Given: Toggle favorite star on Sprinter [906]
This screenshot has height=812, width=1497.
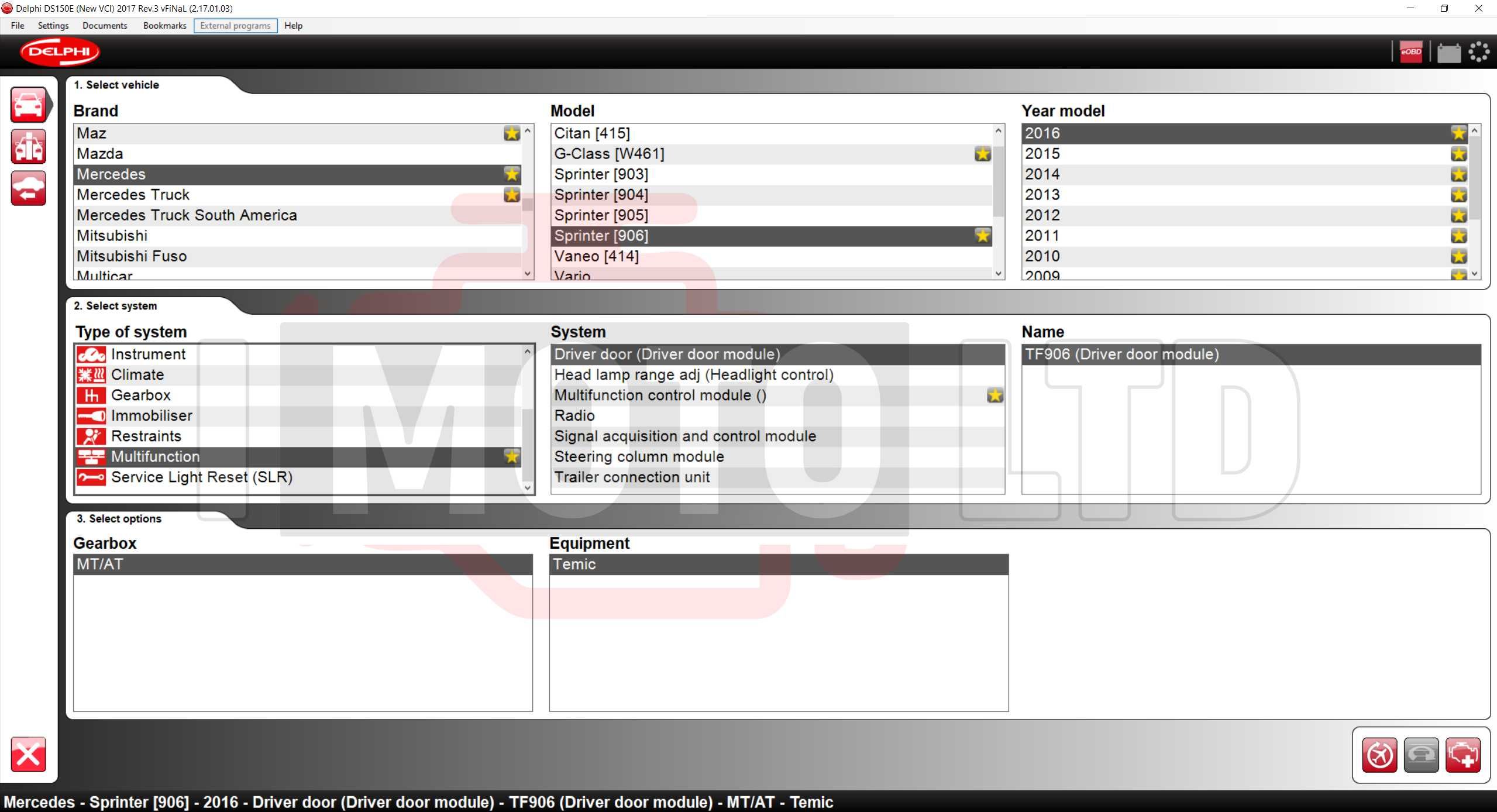Looking at the screenshot, I should [x=983, y=236].
